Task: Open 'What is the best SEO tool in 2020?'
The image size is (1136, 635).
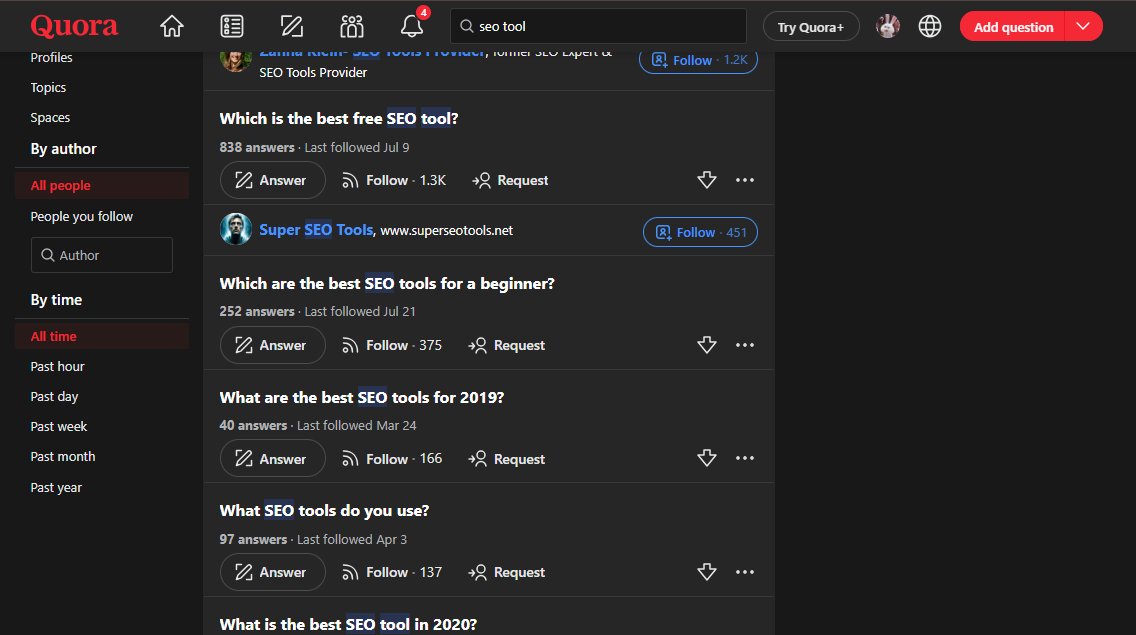Action: click(x=348, y=624)
